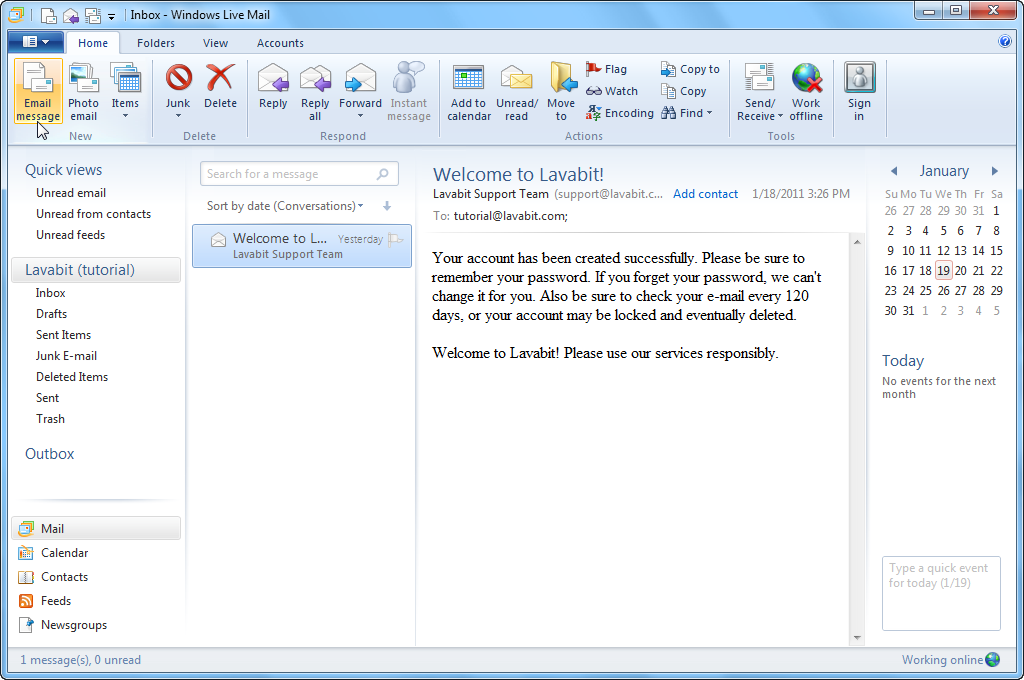Reply to the Lavabit message
1024x680 pixels.
(272, 90)
